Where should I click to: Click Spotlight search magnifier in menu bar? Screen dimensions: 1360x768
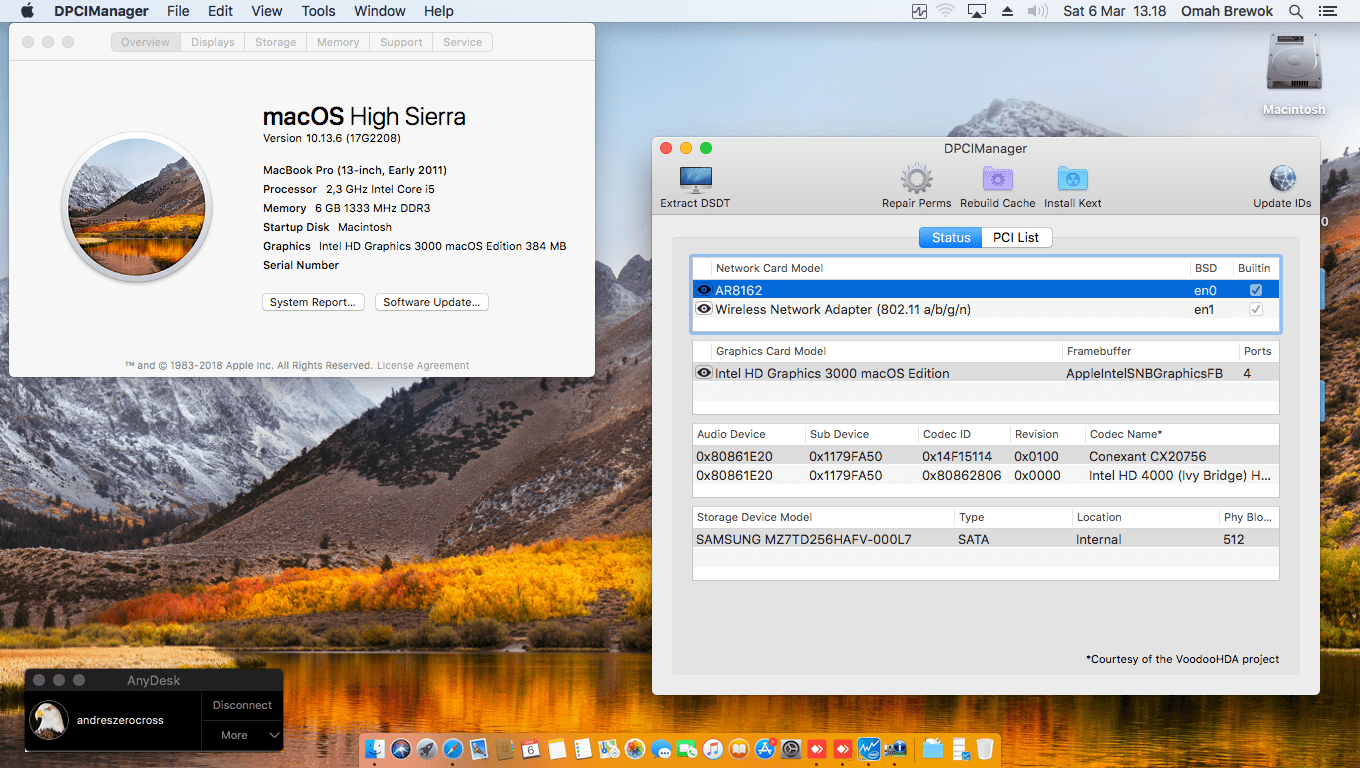pos(1296,11)
